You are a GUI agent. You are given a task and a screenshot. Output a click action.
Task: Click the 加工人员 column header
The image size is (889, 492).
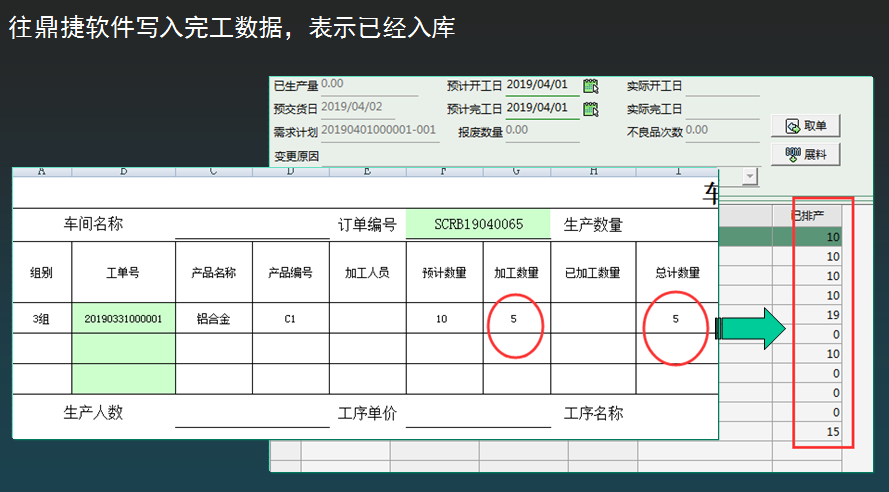pyautogui.click(x=367, y=273)
